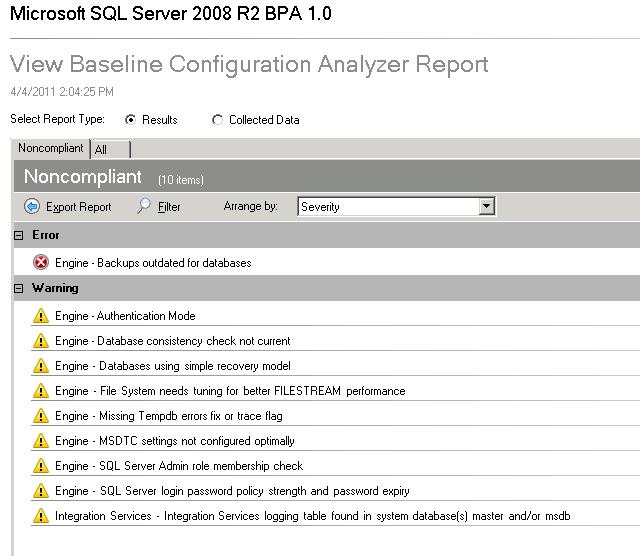This screenshot has height=556, width=640.
Task: Switch to the All tab
Action: tap(101, 149)
